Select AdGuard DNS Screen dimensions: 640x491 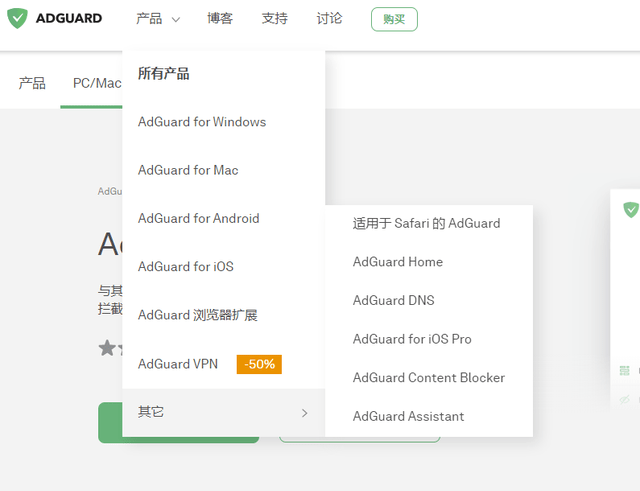[393, 300]
